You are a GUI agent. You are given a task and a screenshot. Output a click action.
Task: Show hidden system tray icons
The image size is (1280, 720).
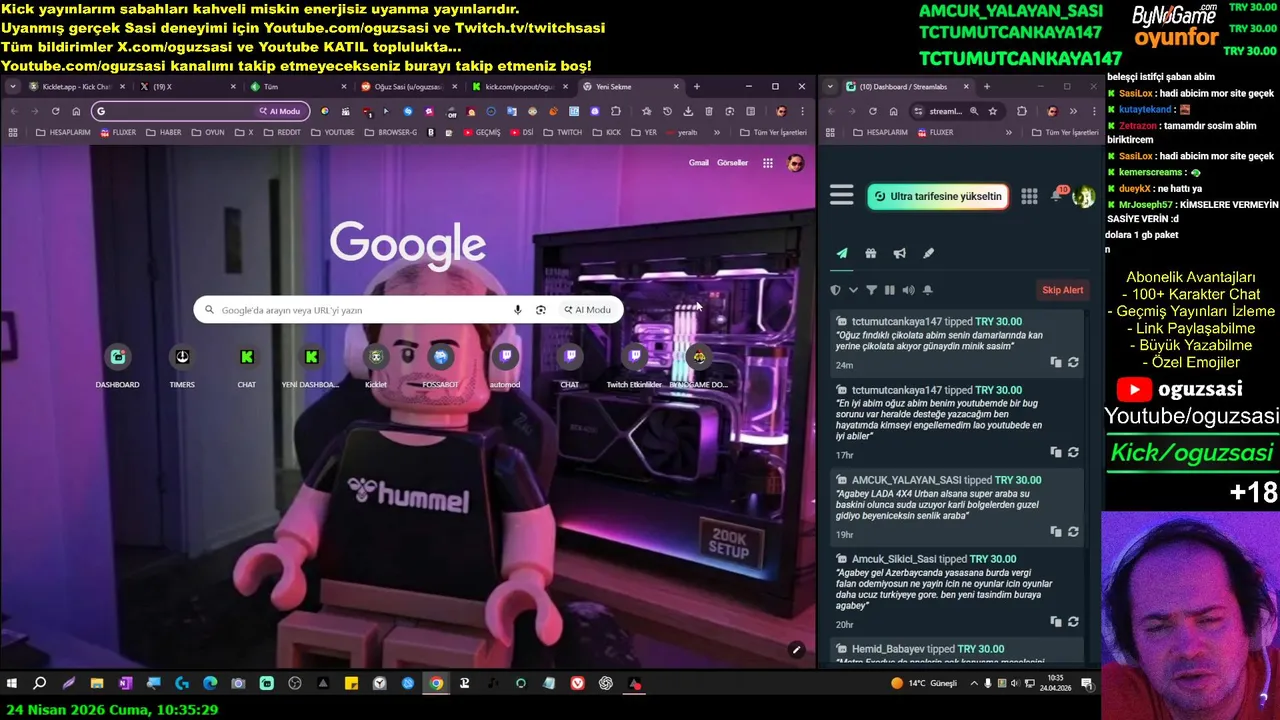click(974, 684)
